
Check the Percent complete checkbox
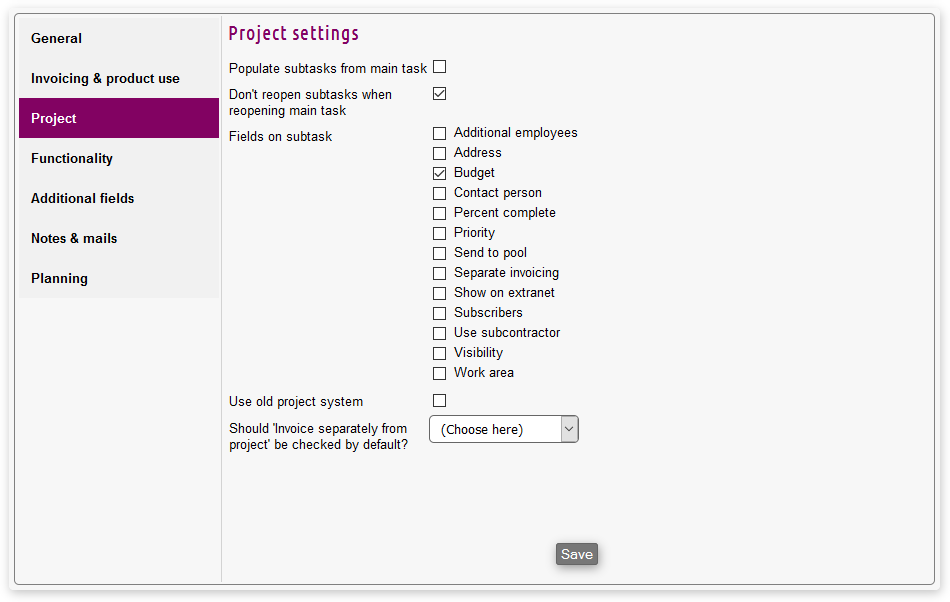click(439, 213)
